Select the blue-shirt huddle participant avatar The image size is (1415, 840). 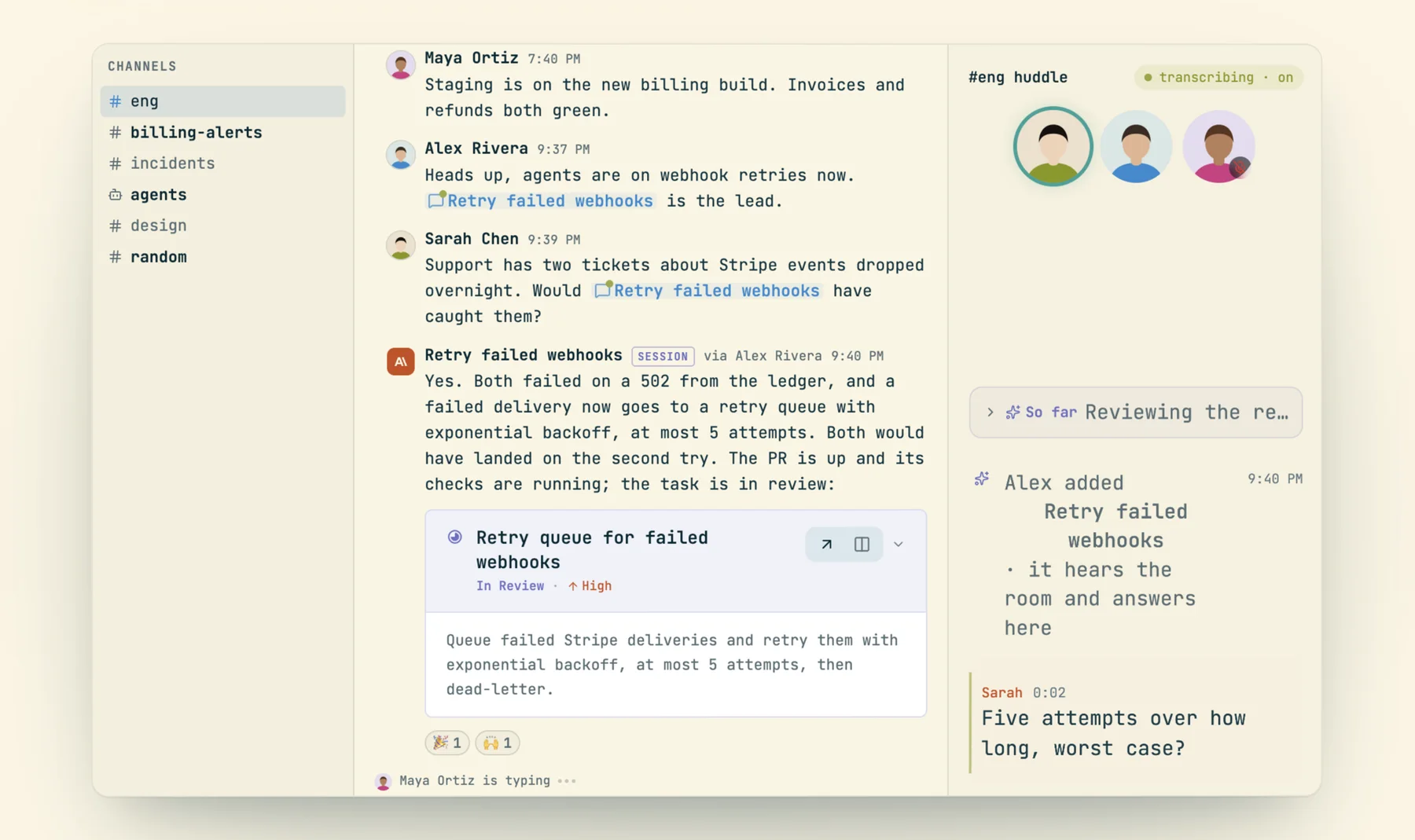pos(1136,146)
